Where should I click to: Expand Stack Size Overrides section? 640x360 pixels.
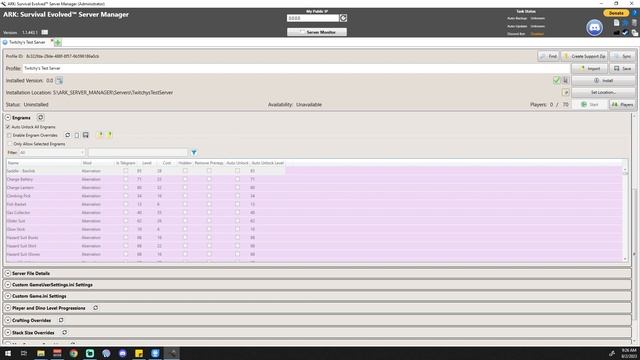pos(8,333)
